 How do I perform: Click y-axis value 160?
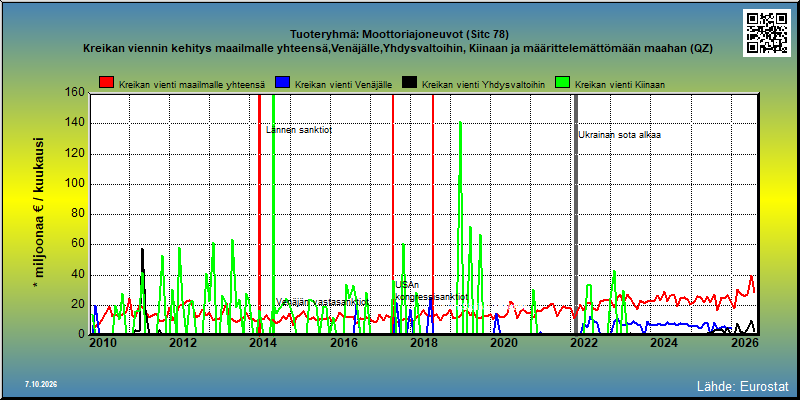pyautogui.click(x=76, y=93)
